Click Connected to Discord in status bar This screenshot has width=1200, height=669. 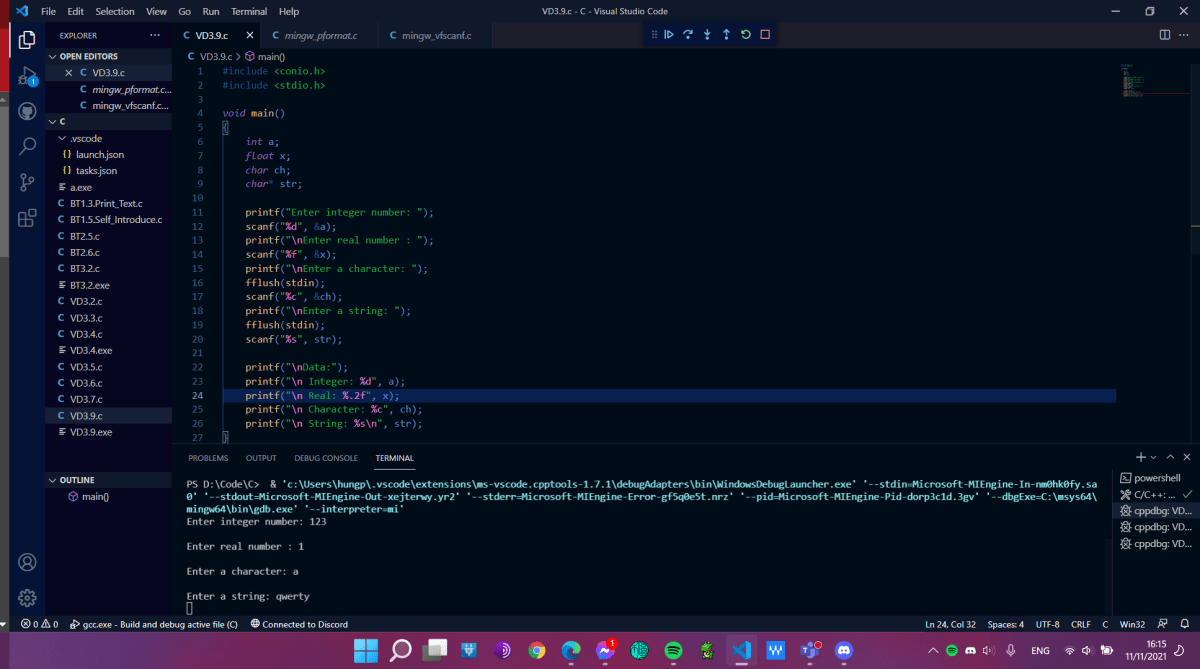(299, 623)
